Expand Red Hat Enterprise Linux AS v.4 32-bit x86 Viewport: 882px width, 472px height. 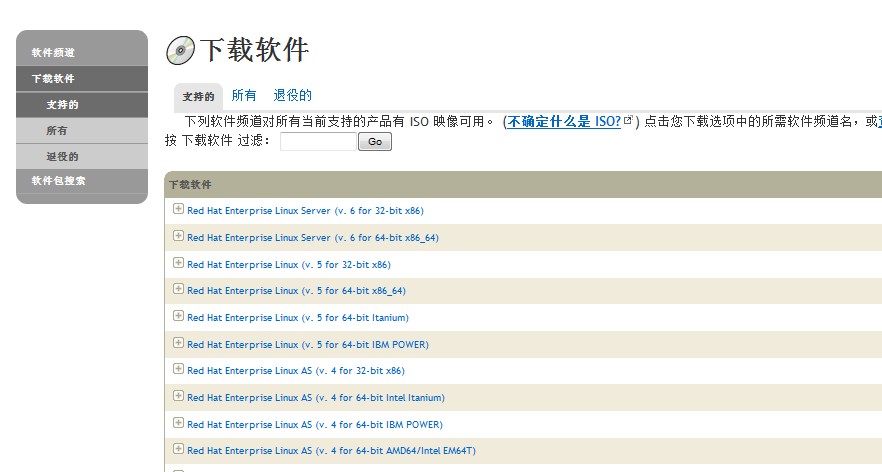pos(178,368)
